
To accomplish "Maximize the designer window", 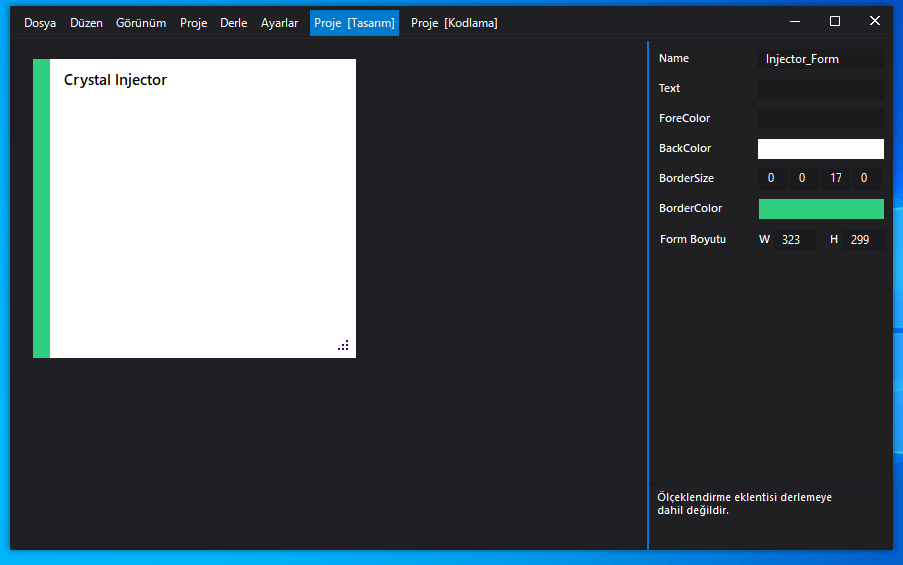I will 835,21.
